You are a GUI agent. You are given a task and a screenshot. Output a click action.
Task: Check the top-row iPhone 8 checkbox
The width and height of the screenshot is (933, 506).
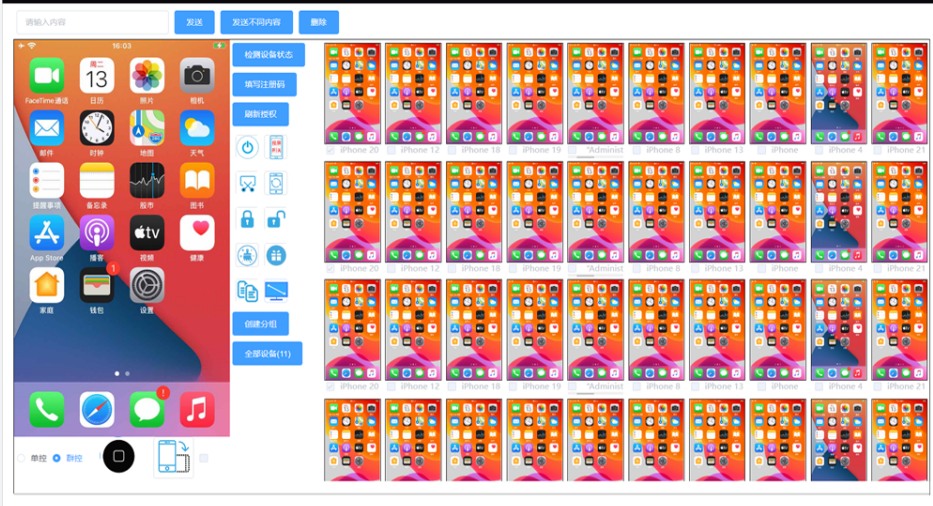(636, 151)
